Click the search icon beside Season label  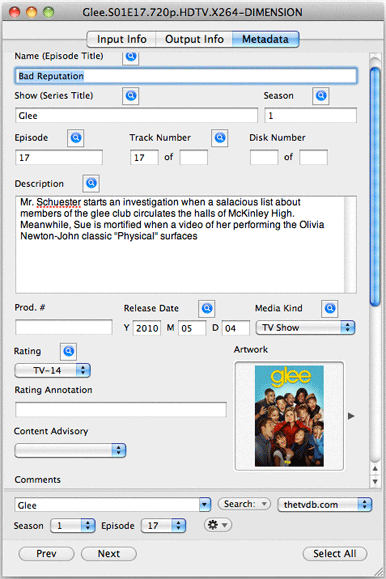pyautogui.click(x=321, y=96)
